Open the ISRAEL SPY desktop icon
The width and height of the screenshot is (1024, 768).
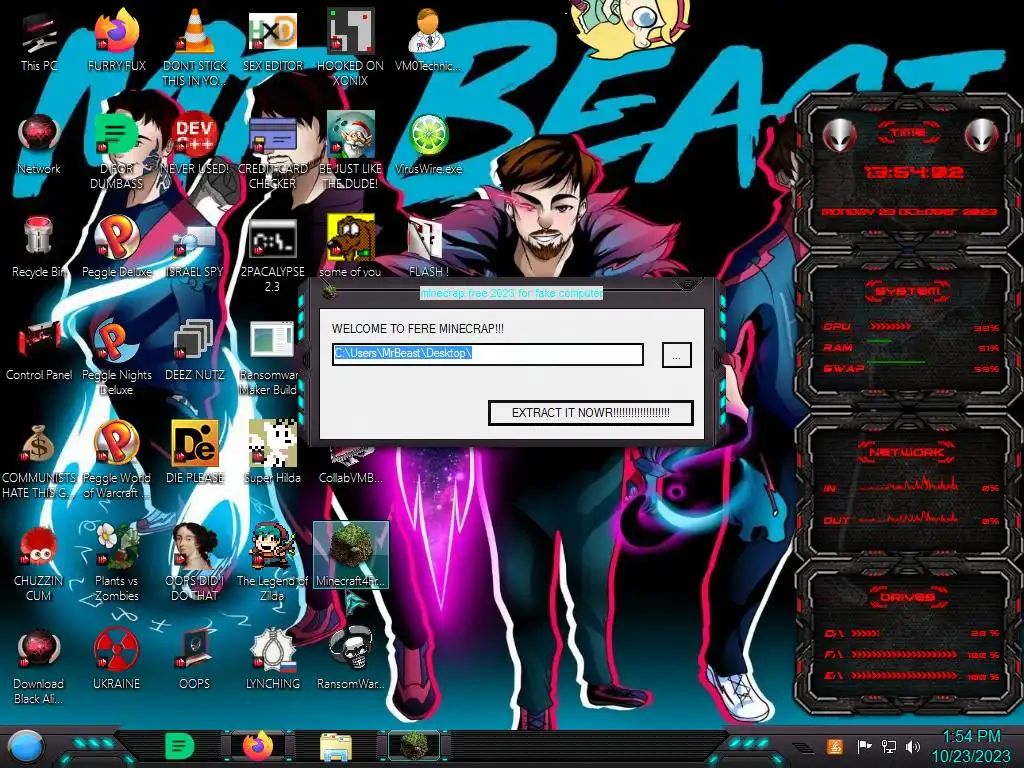pyautogui.click(x=195, y=248)
